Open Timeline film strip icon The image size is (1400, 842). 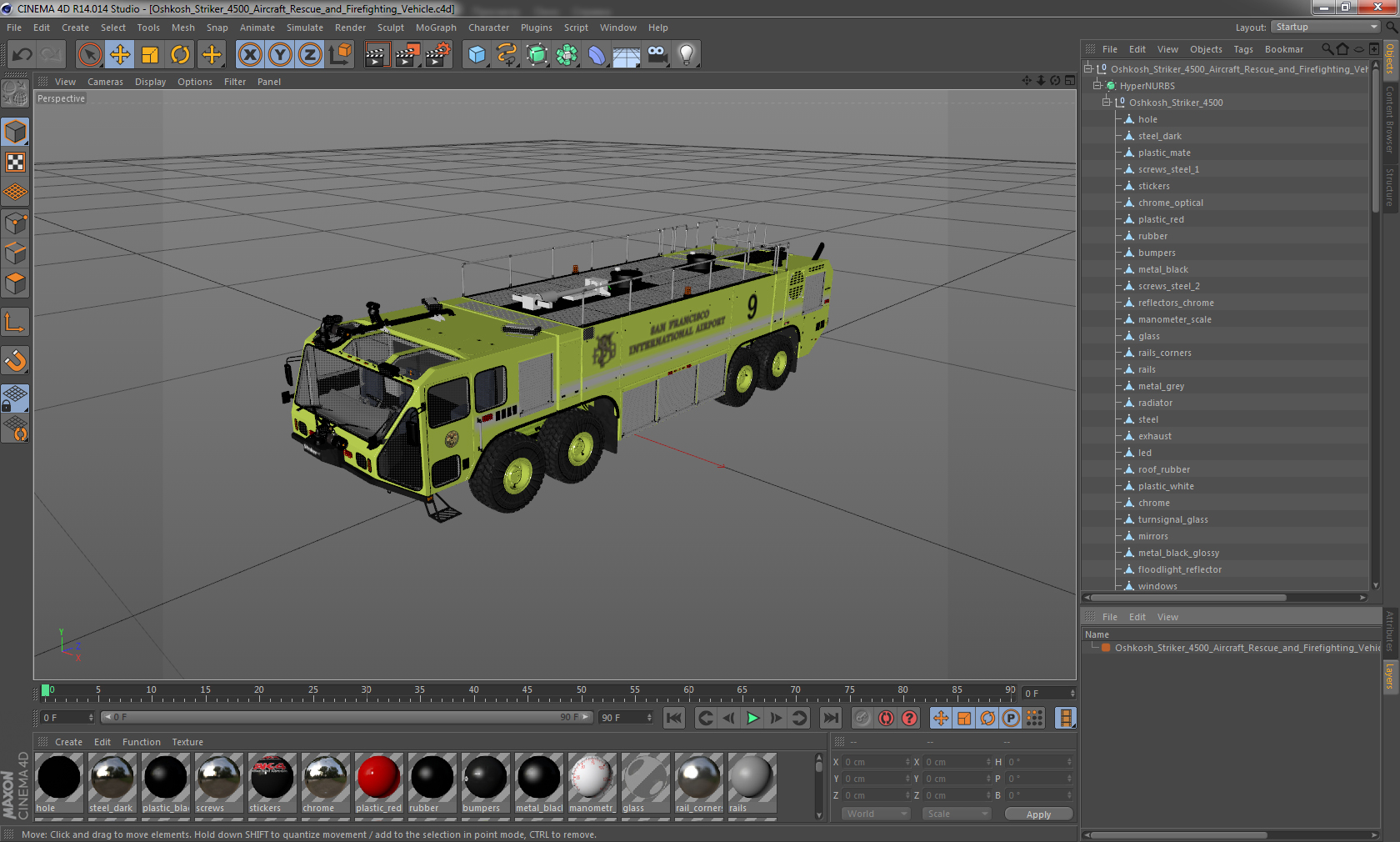tap(1065, 718)
